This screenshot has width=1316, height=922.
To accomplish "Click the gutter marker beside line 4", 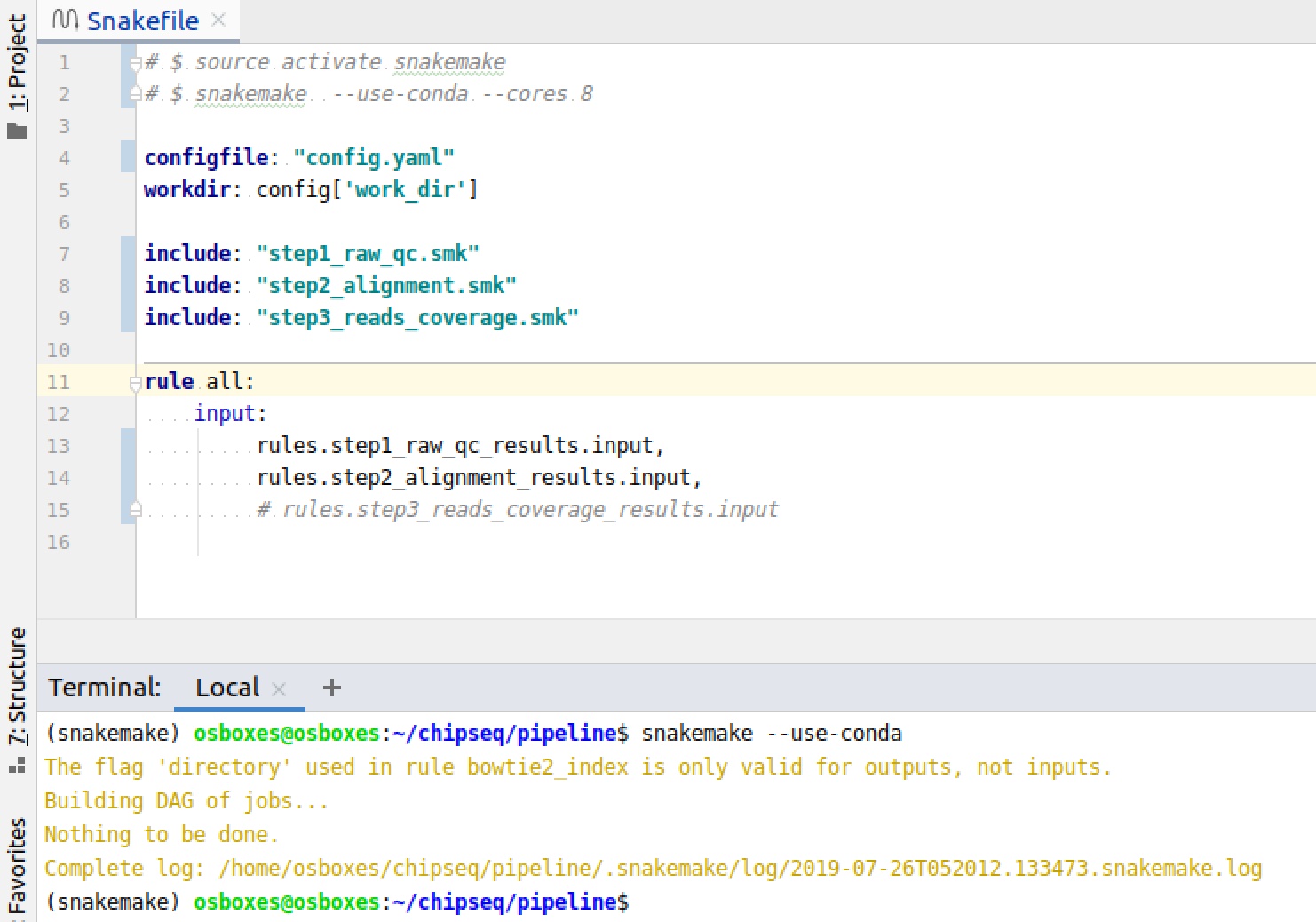I will (x=127, y=157).
